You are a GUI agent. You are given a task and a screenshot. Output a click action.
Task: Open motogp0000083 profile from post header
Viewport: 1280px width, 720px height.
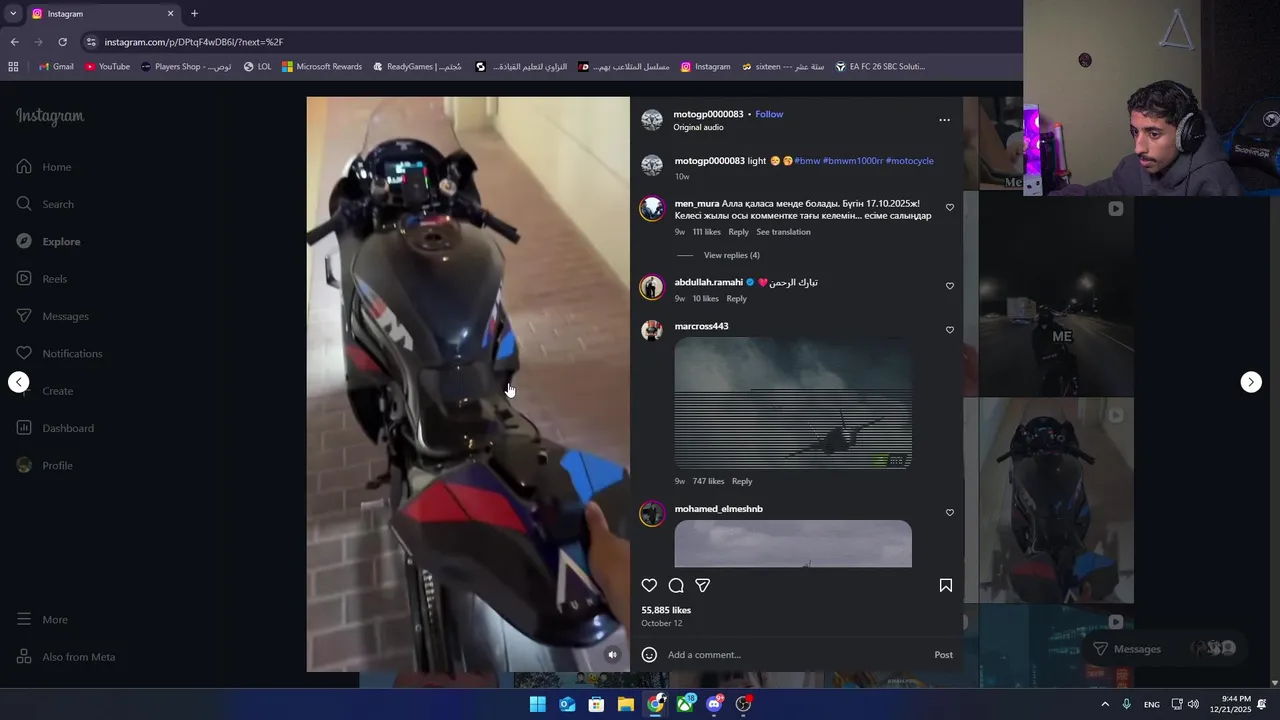(708, 114)
